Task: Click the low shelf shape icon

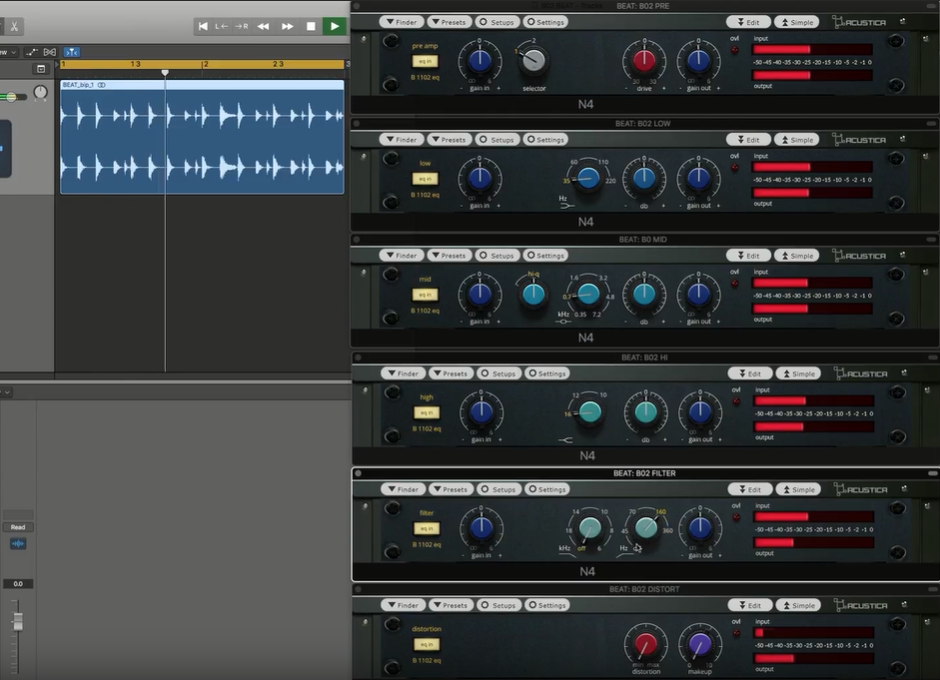Action: (566, 206)
